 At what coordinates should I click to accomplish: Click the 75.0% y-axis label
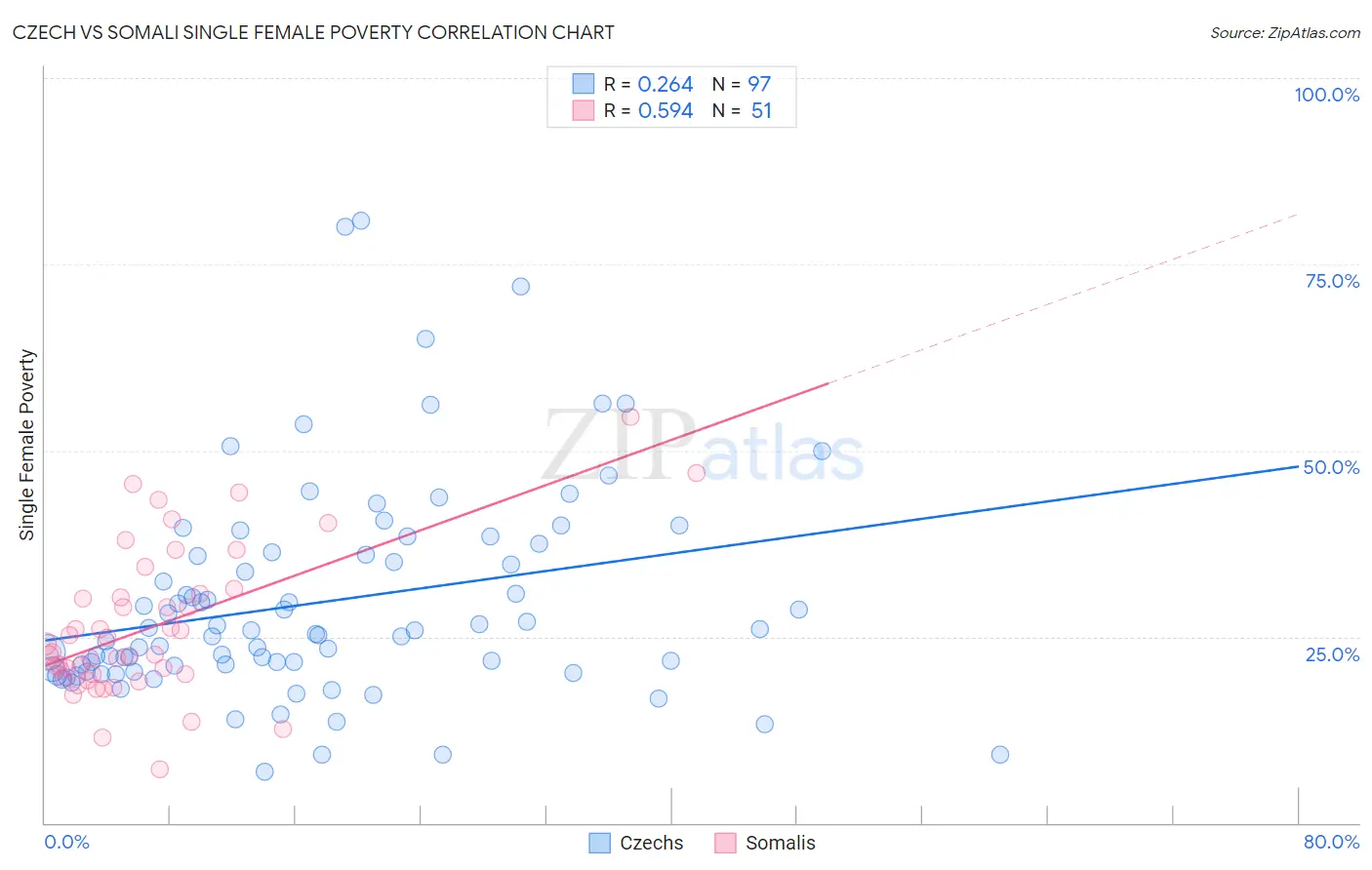click(x=1332, y=281)
